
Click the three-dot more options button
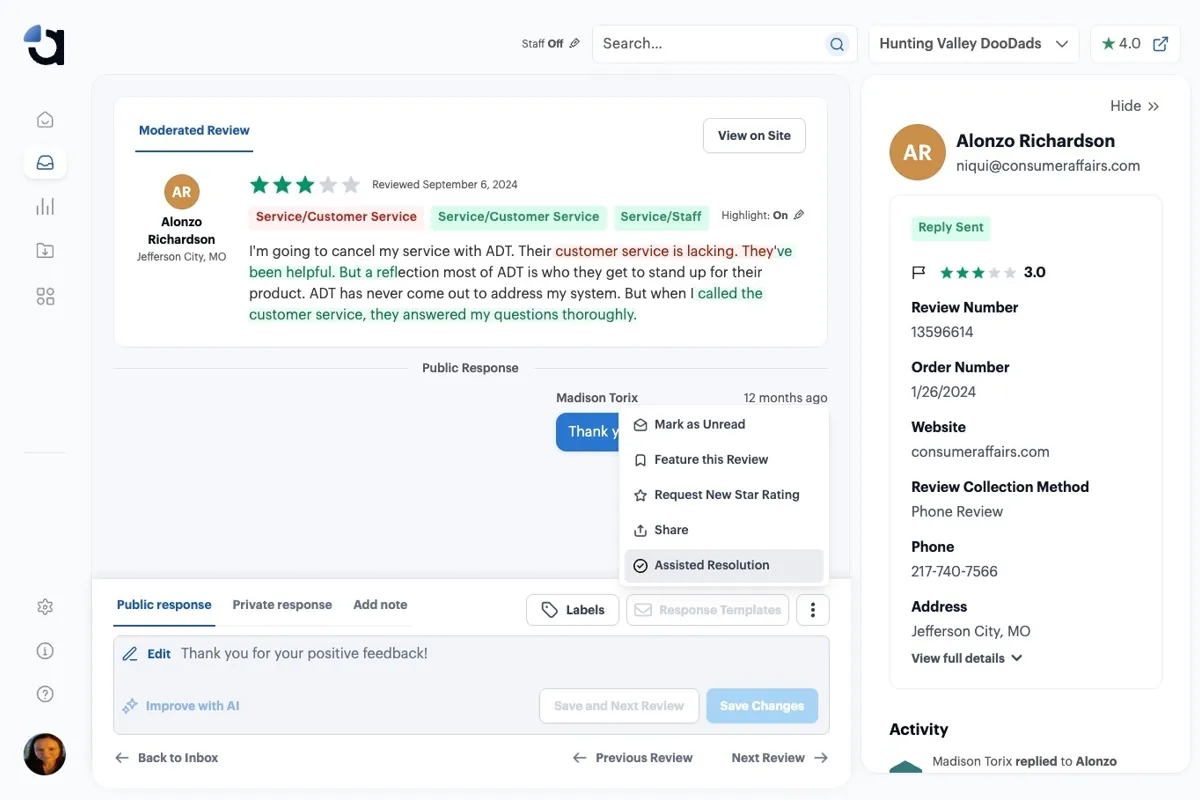point(813,610)
